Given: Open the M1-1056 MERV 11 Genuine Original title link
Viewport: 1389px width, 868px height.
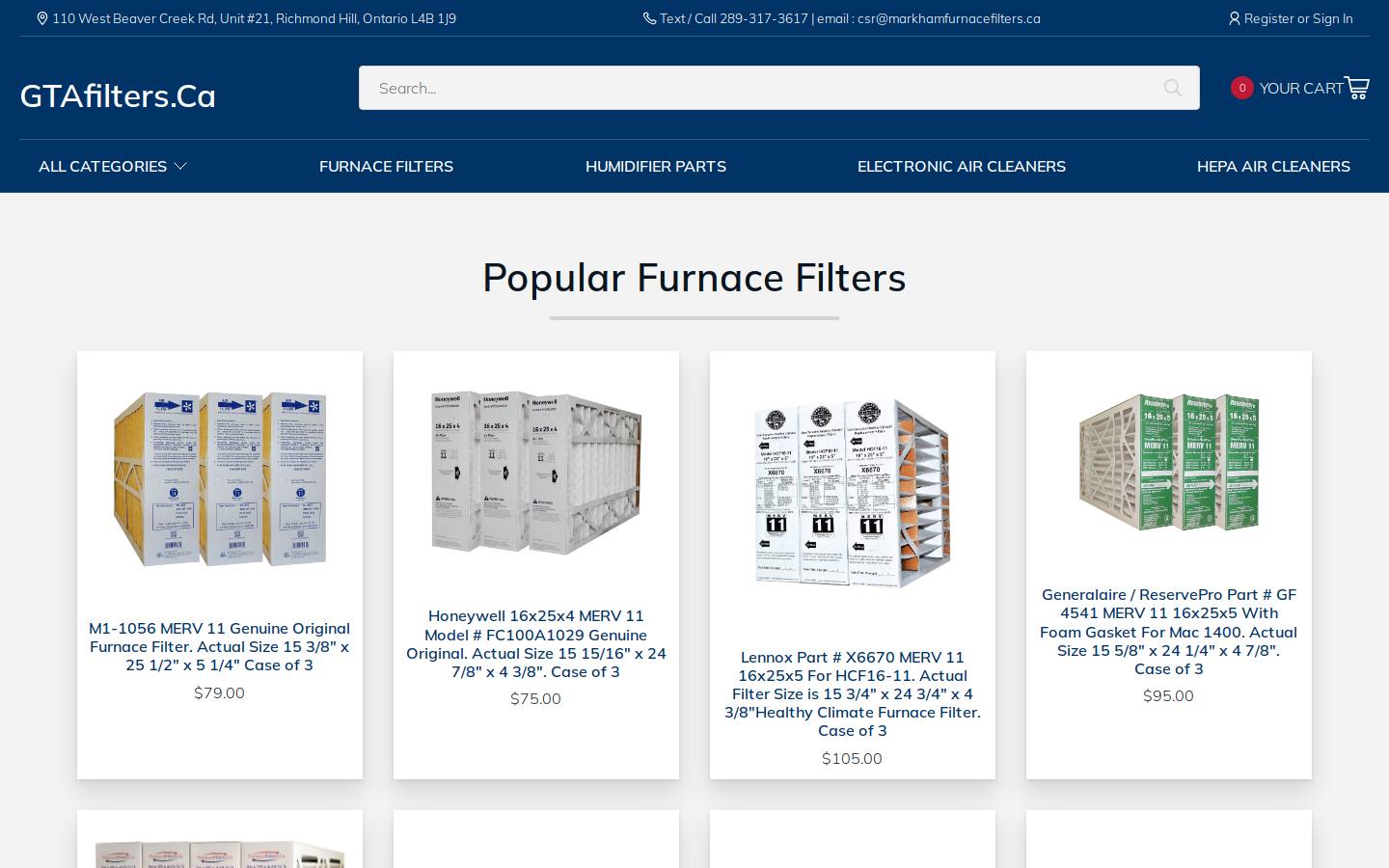Looking at the screenshot, I should pyautogui.click(x=220, y=646).
